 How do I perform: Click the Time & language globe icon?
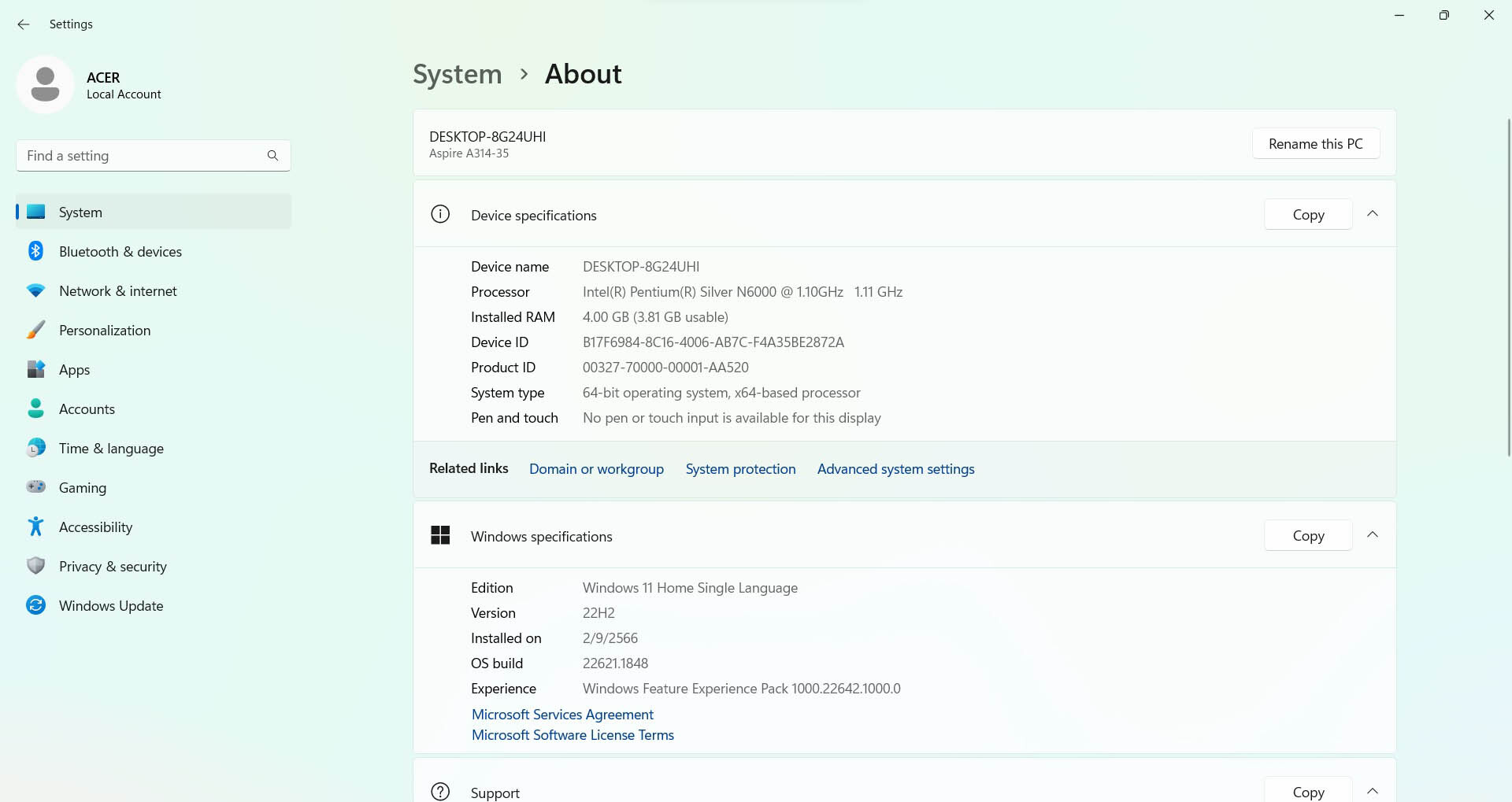tap(35, 448)
